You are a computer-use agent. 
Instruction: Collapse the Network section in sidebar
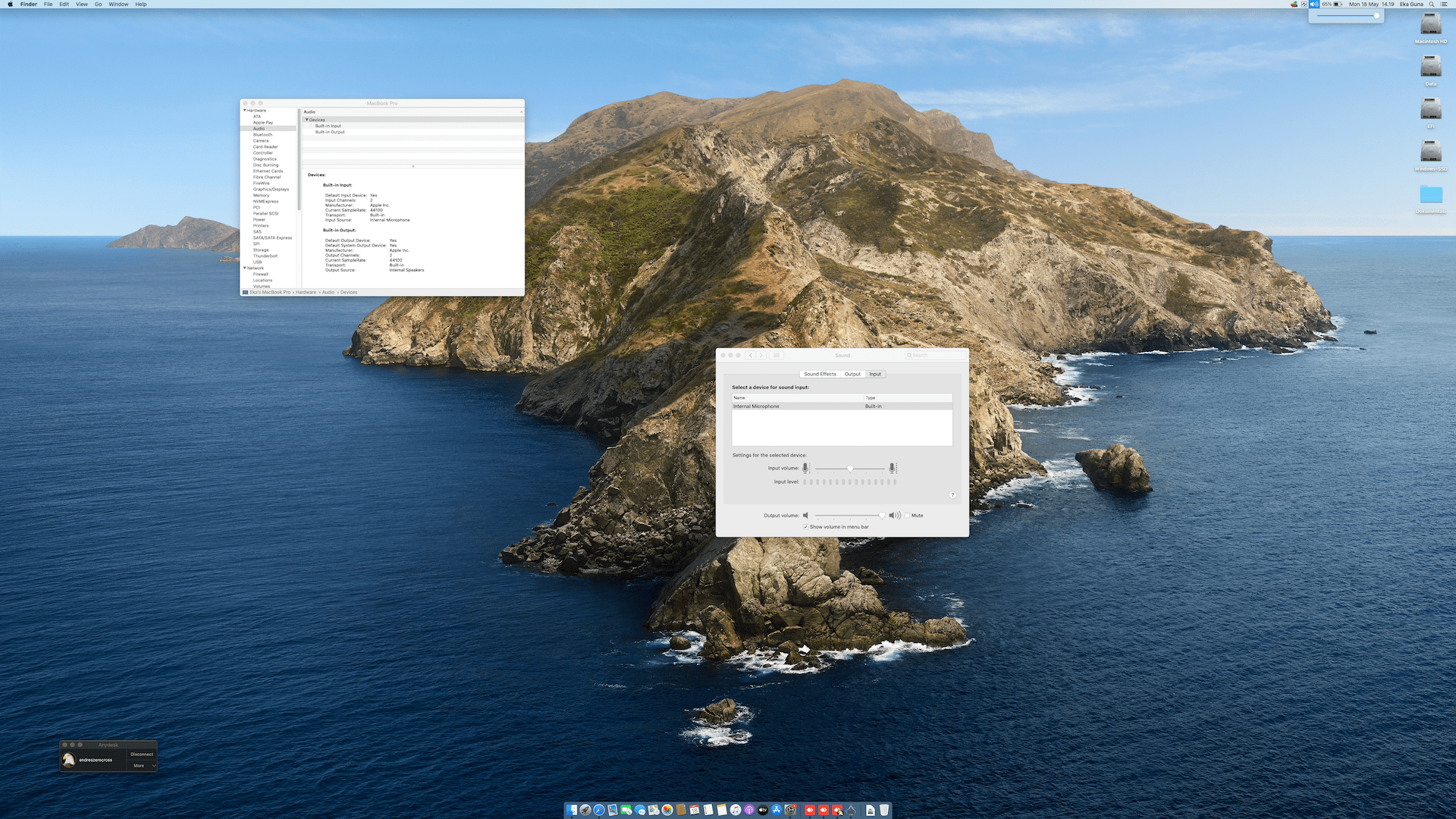(244, 268)
